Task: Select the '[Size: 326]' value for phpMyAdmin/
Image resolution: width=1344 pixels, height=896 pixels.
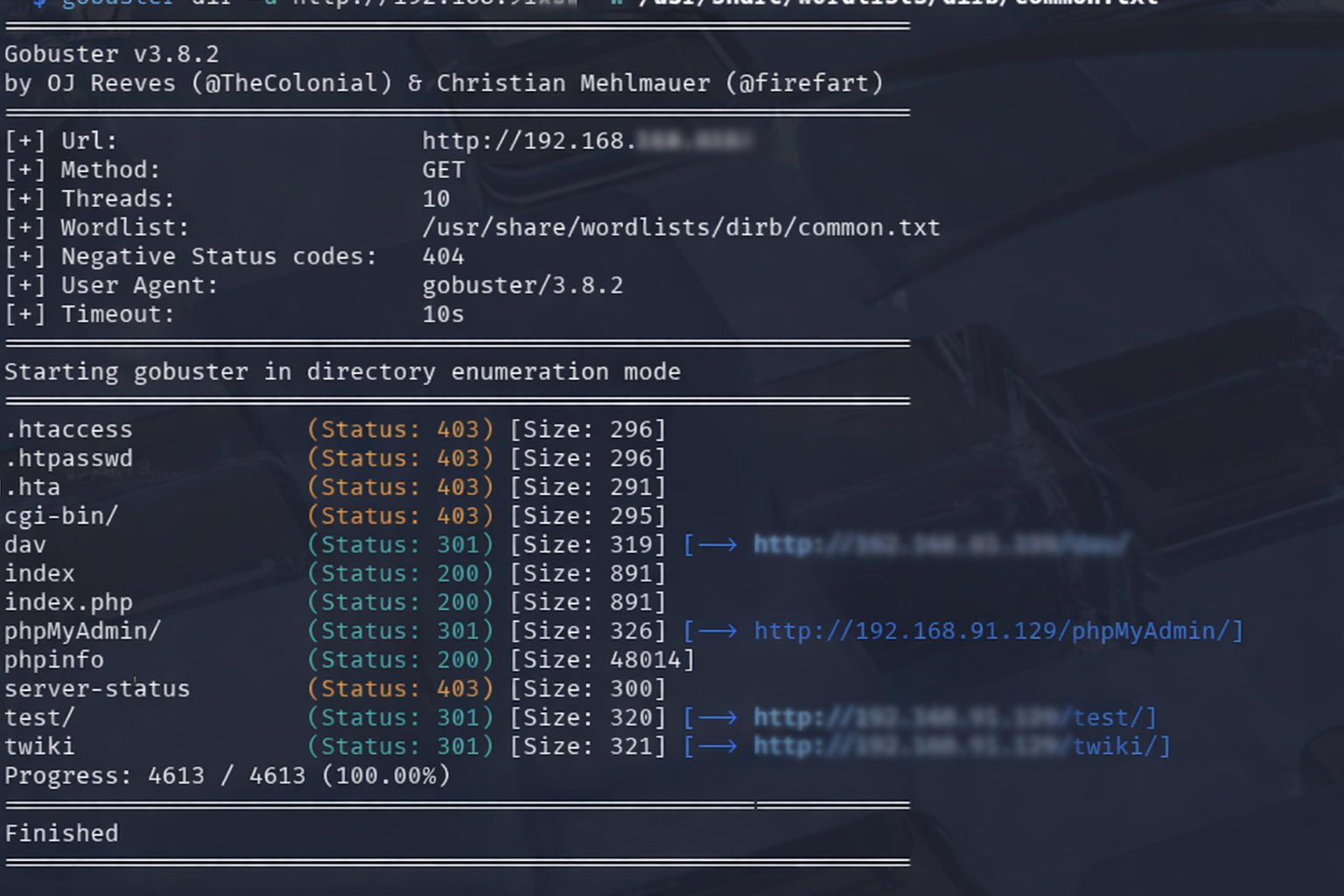Action: [588, 631]
